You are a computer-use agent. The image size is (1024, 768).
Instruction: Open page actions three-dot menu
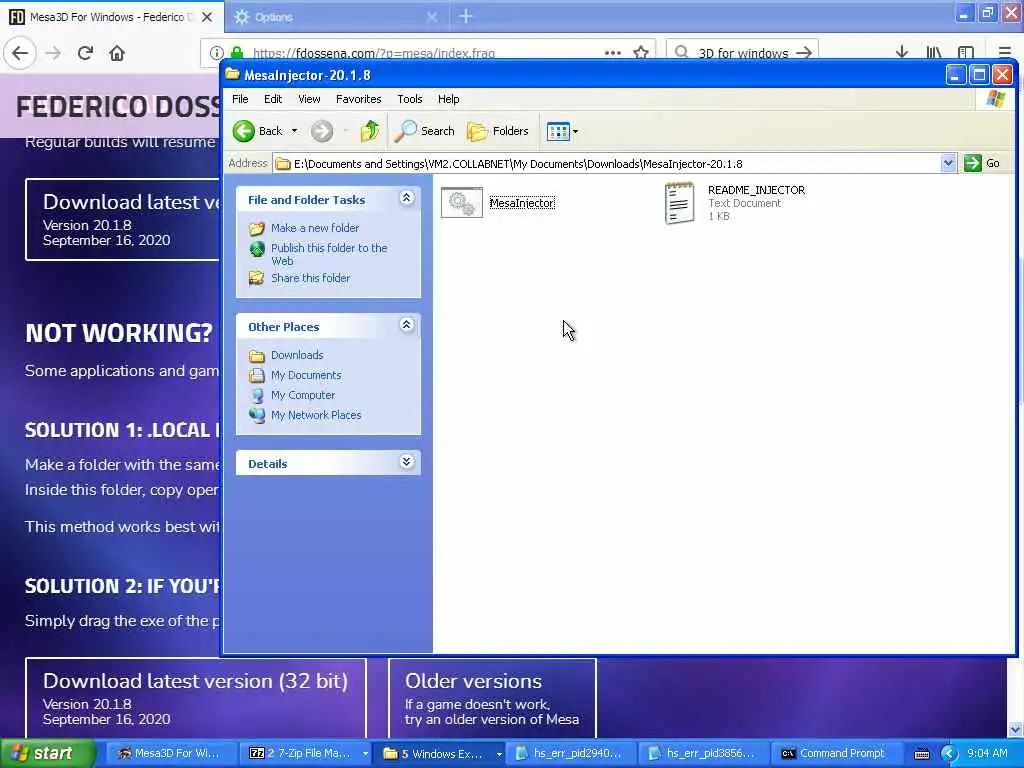point(613,52)
